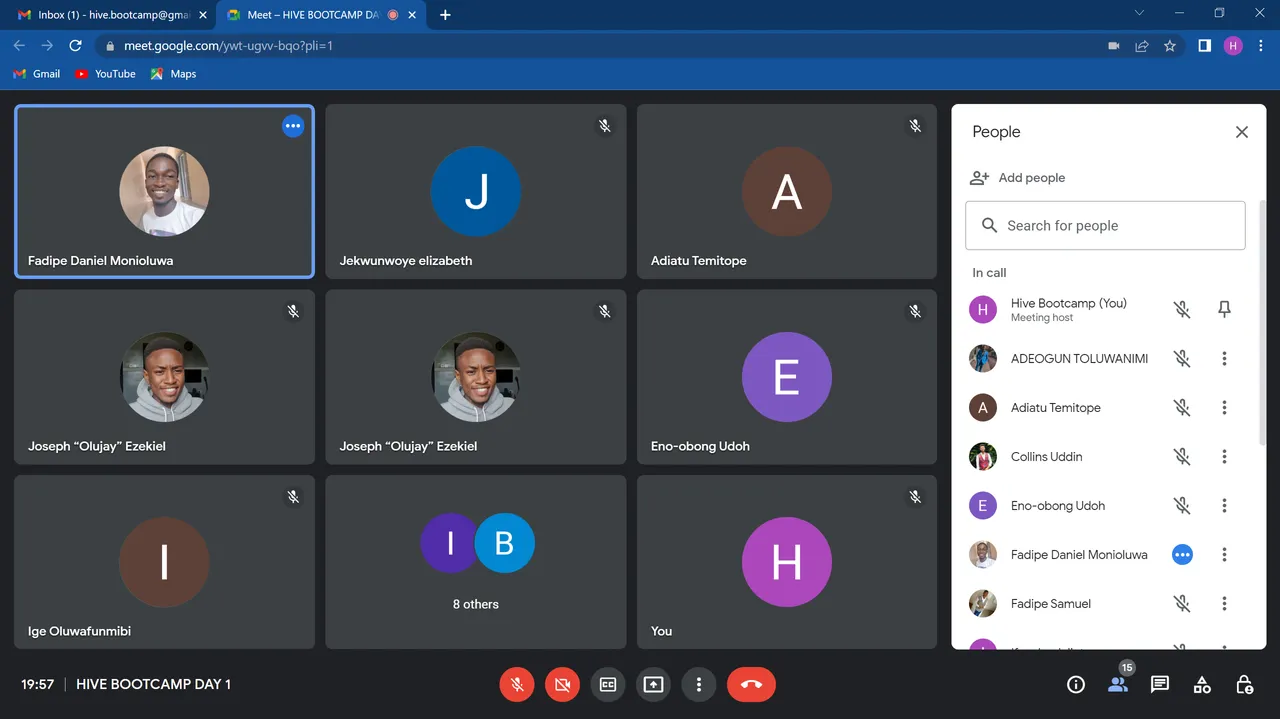Screen dimensions: 1280x719
Task: Close the People panel
Action: tap(1242, 132)
